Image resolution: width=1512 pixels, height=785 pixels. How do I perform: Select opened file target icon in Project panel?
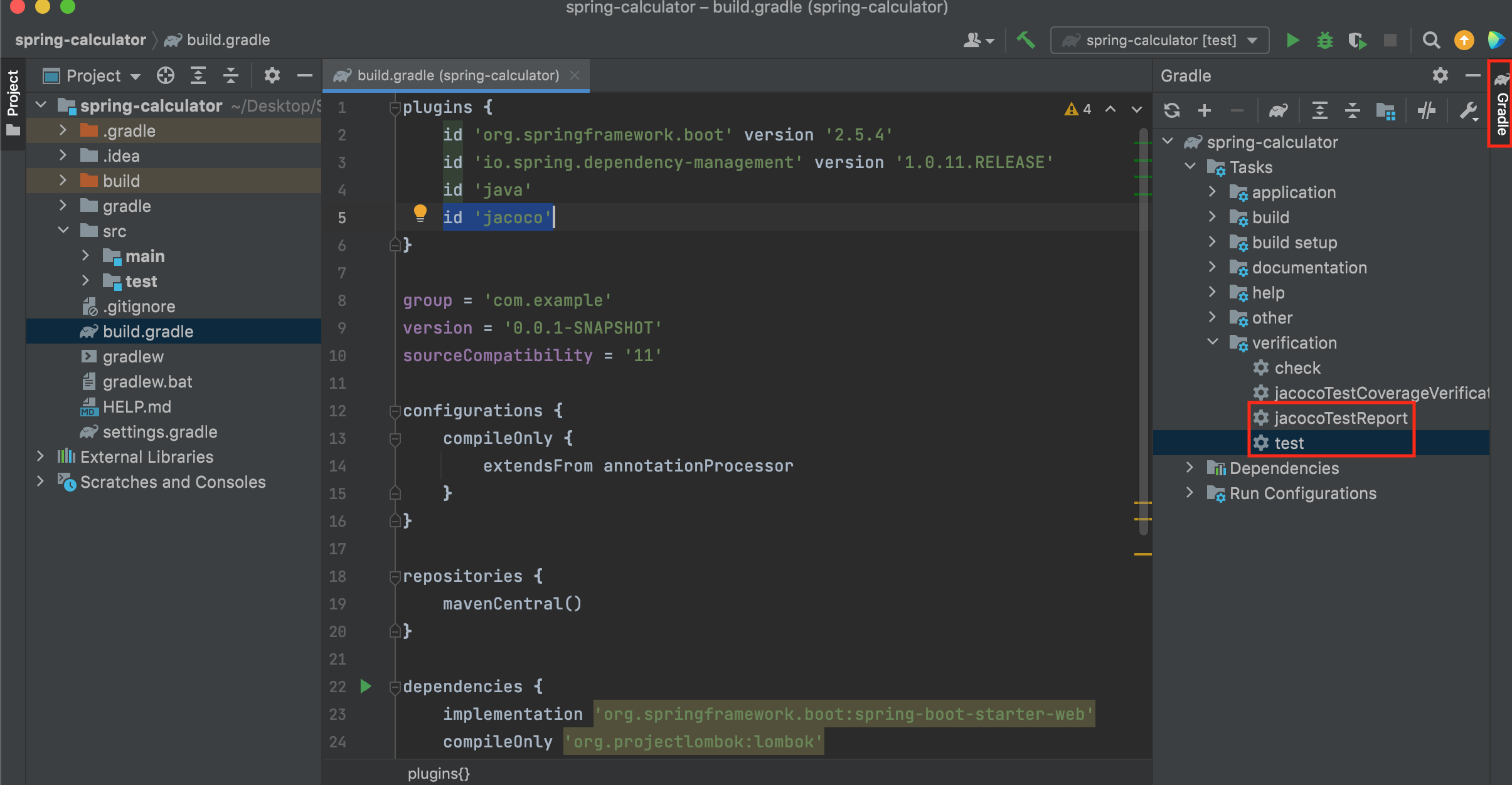(x=166, y=76)
